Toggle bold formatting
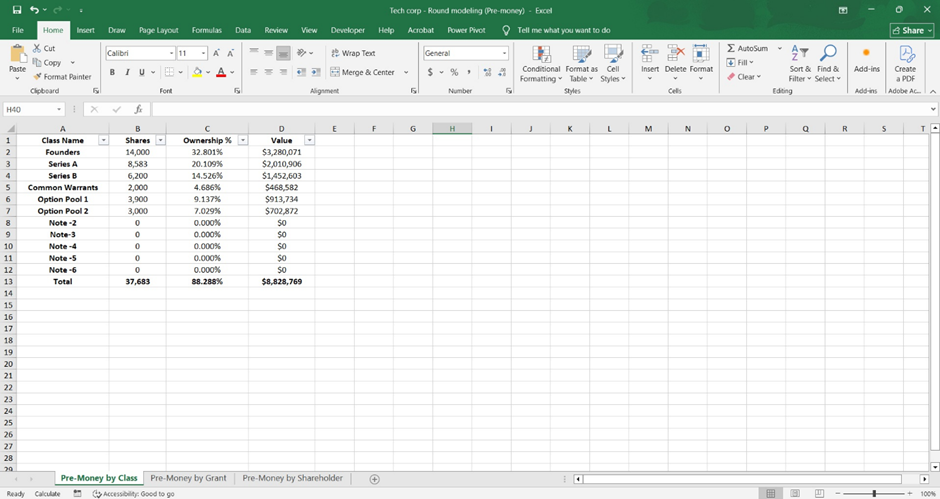This screenshot has height=499, width=940. click(113, 72)
